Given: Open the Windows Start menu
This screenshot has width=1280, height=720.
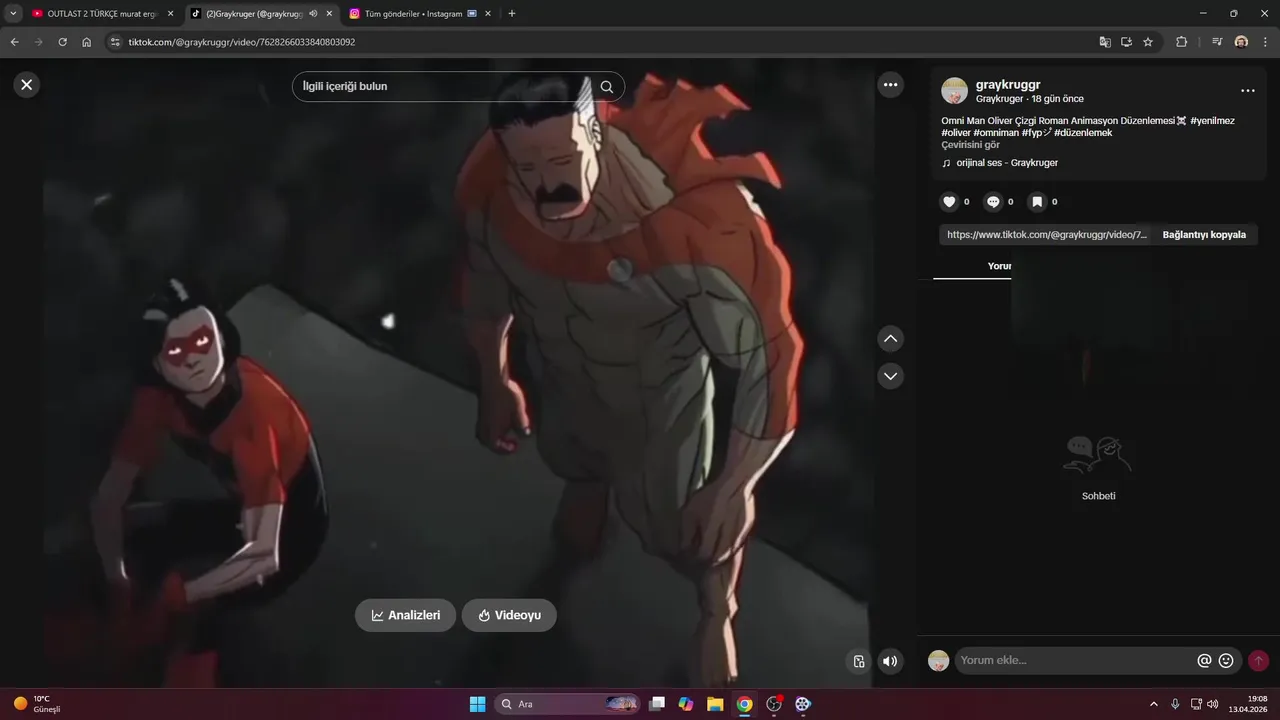Looking at the screenshot, I should coord(478,704).
